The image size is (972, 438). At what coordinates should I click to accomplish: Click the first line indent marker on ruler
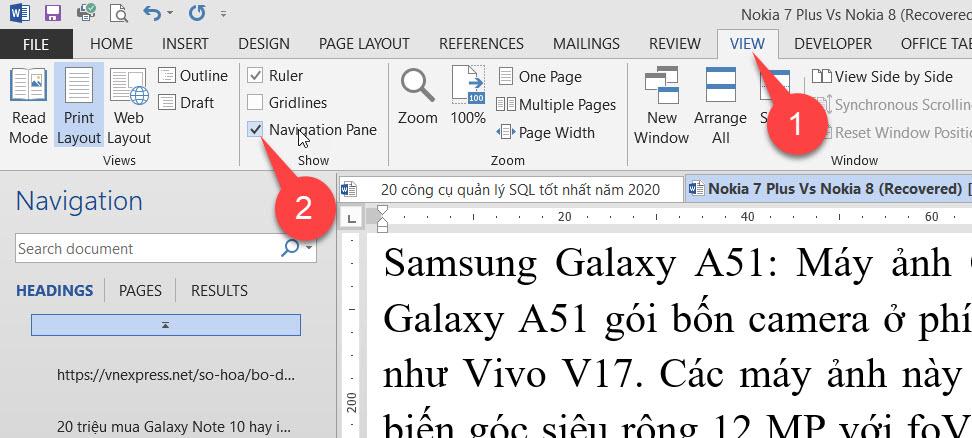[x=382, y=210]
